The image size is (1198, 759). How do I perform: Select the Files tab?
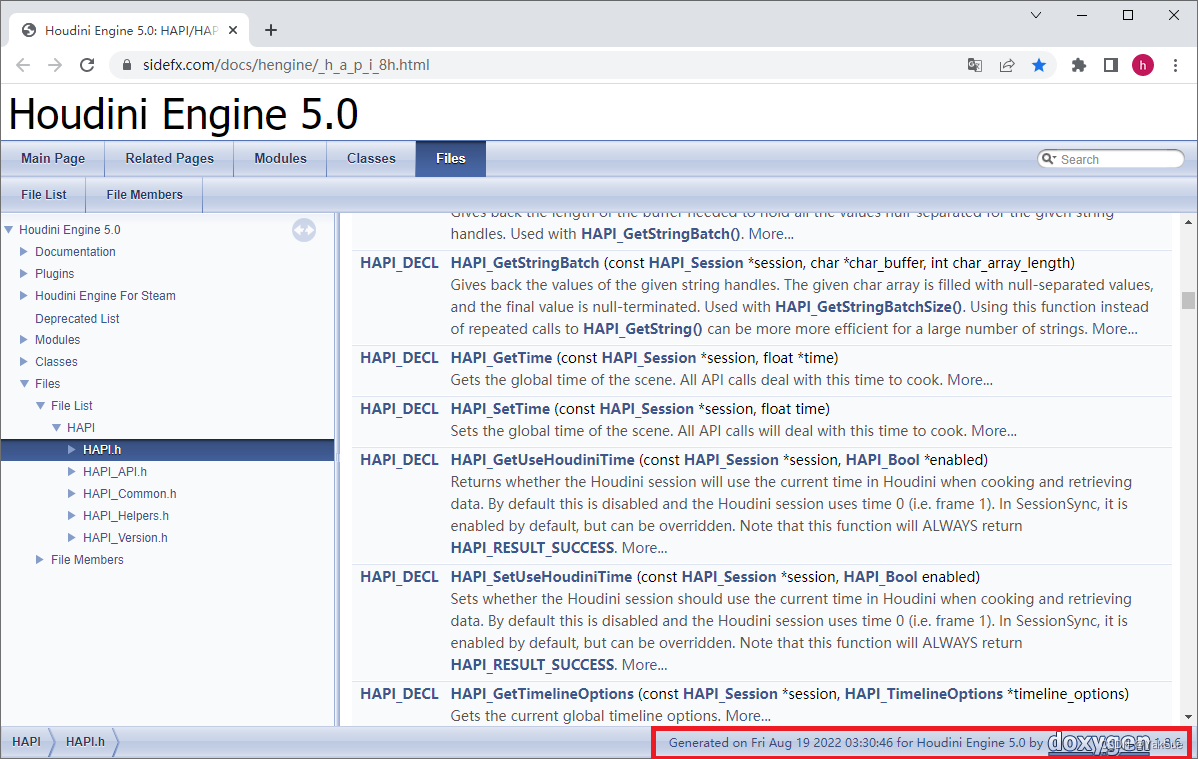[451, 158]
